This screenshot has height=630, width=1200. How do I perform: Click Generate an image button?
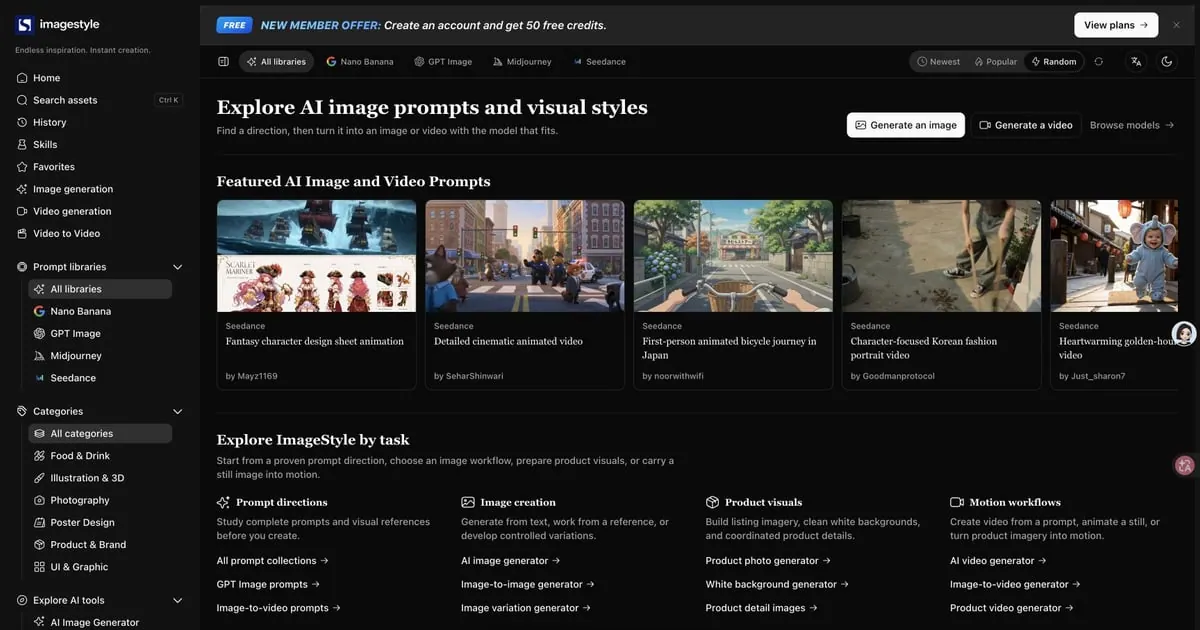point(906,125)
